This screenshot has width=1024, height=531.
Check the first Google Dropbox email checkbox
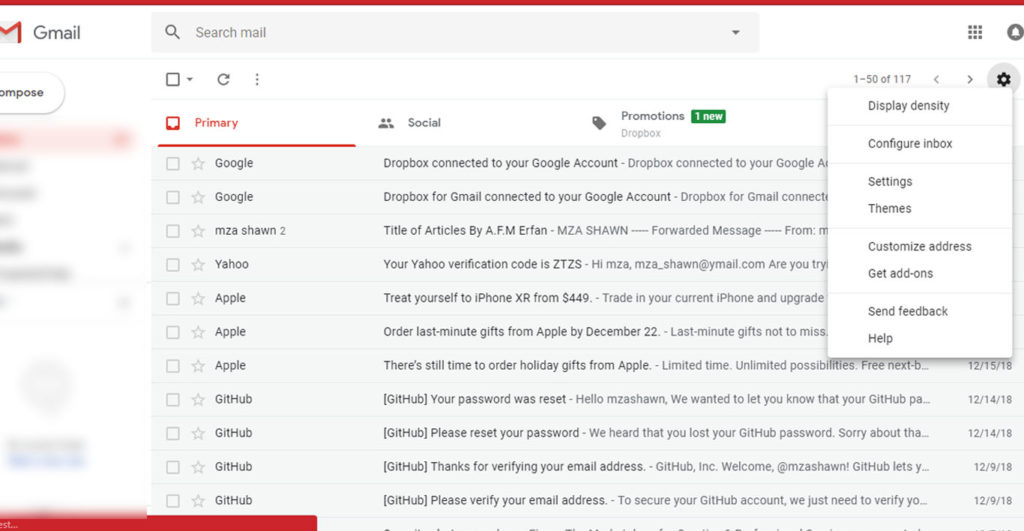point(172,163)
